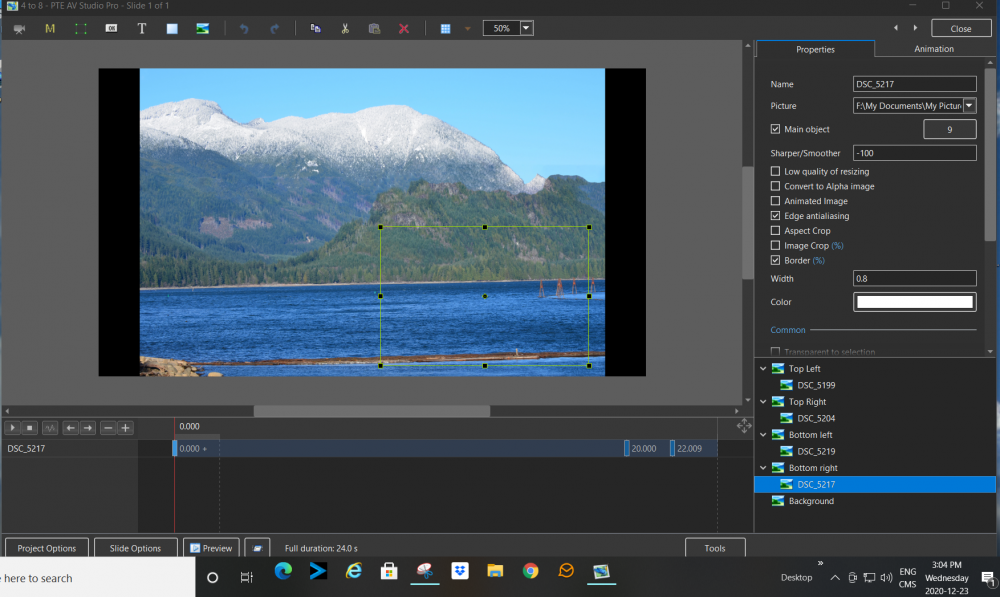
Task: Insert a Button object from toolbar
Action: click(x=111, y=28)
